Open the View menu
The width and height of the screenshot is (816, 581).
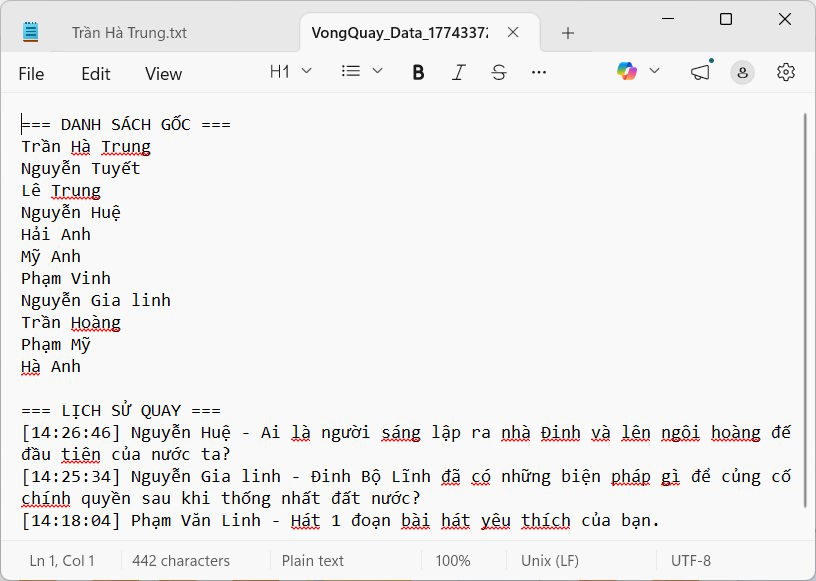point(163,73)
